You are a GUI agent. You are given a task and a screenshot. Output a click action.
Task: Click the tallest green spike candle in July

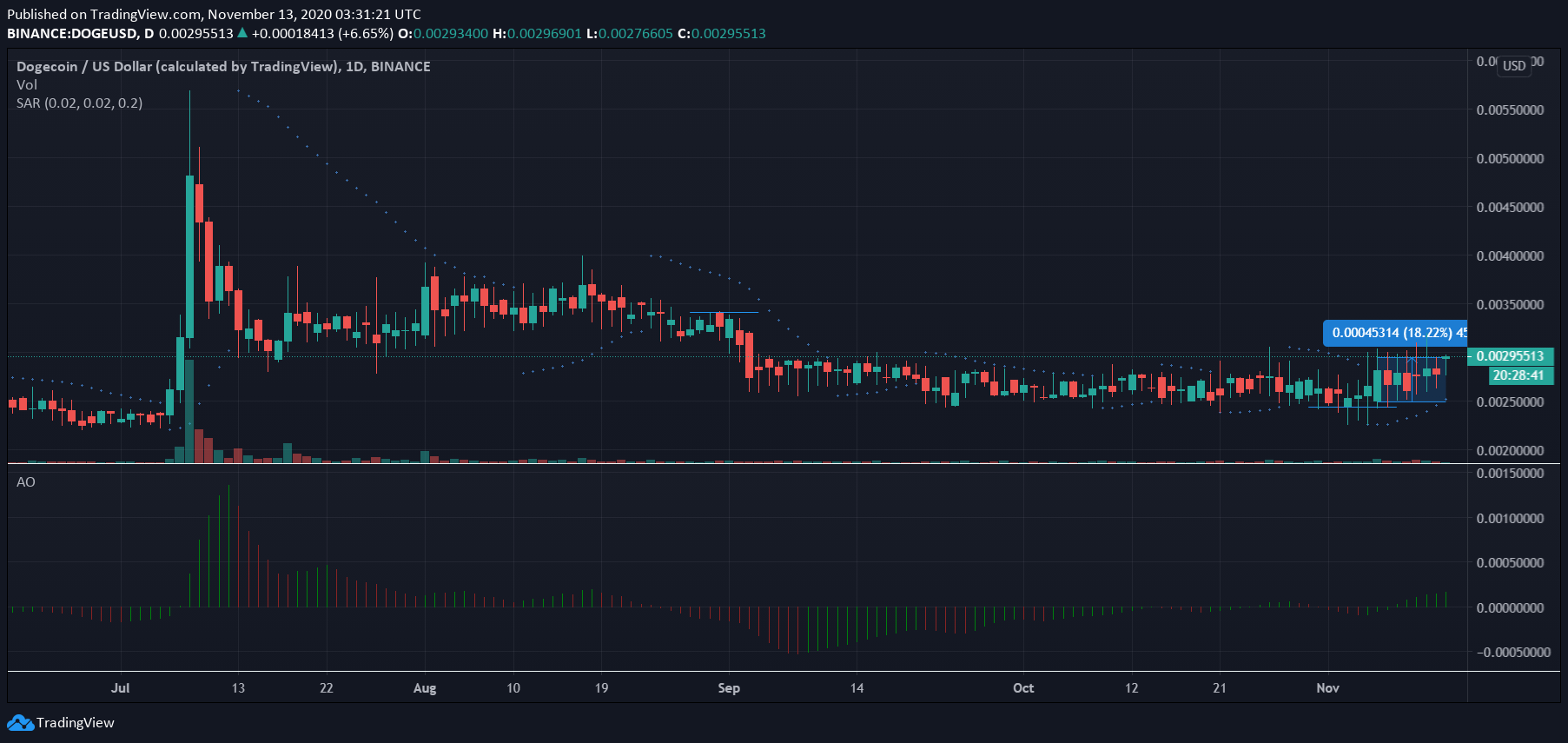click(189, 256)
